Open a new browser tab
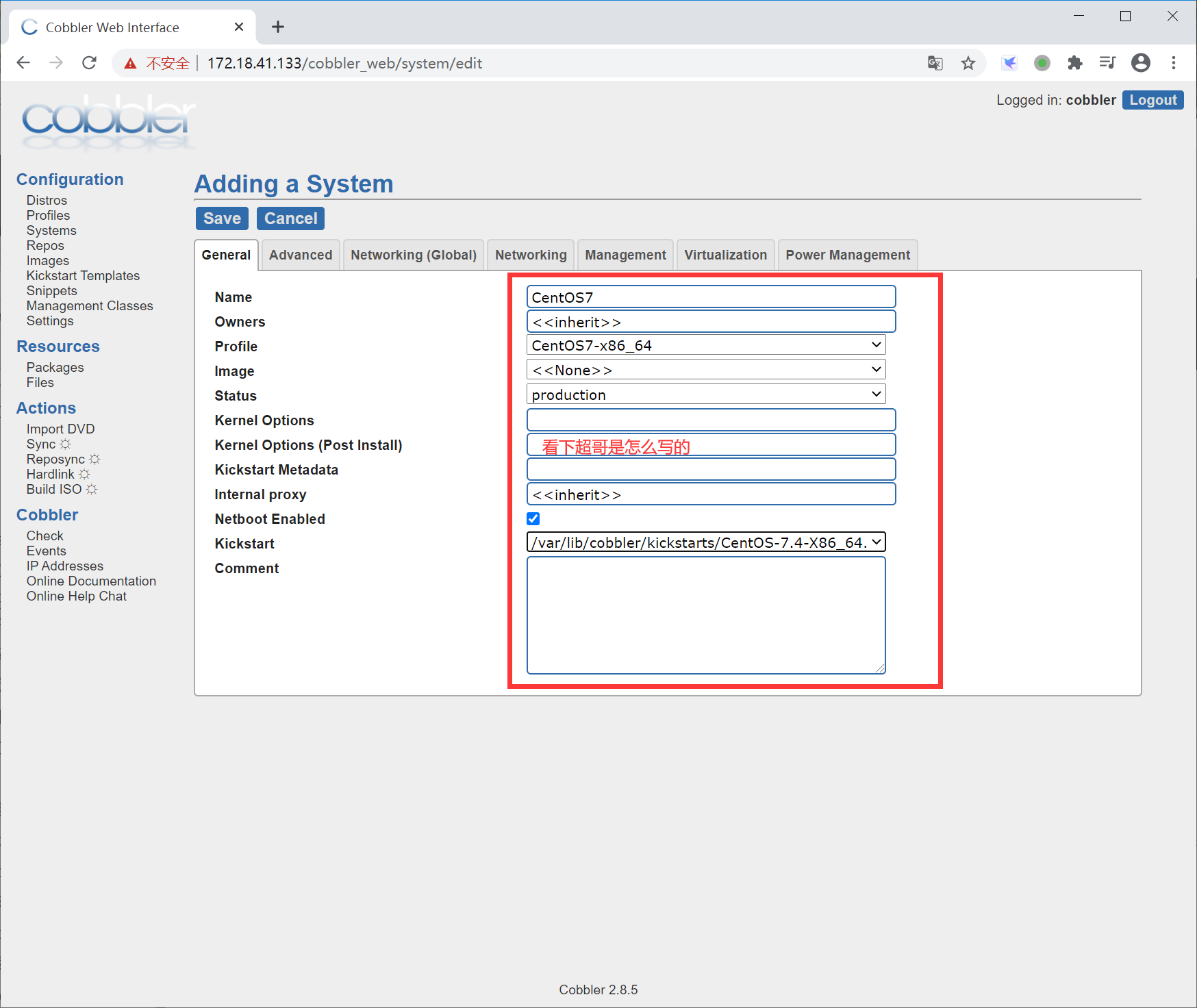The height and width of the screenshot is (1008, 1197). click(x=278, y=27)
